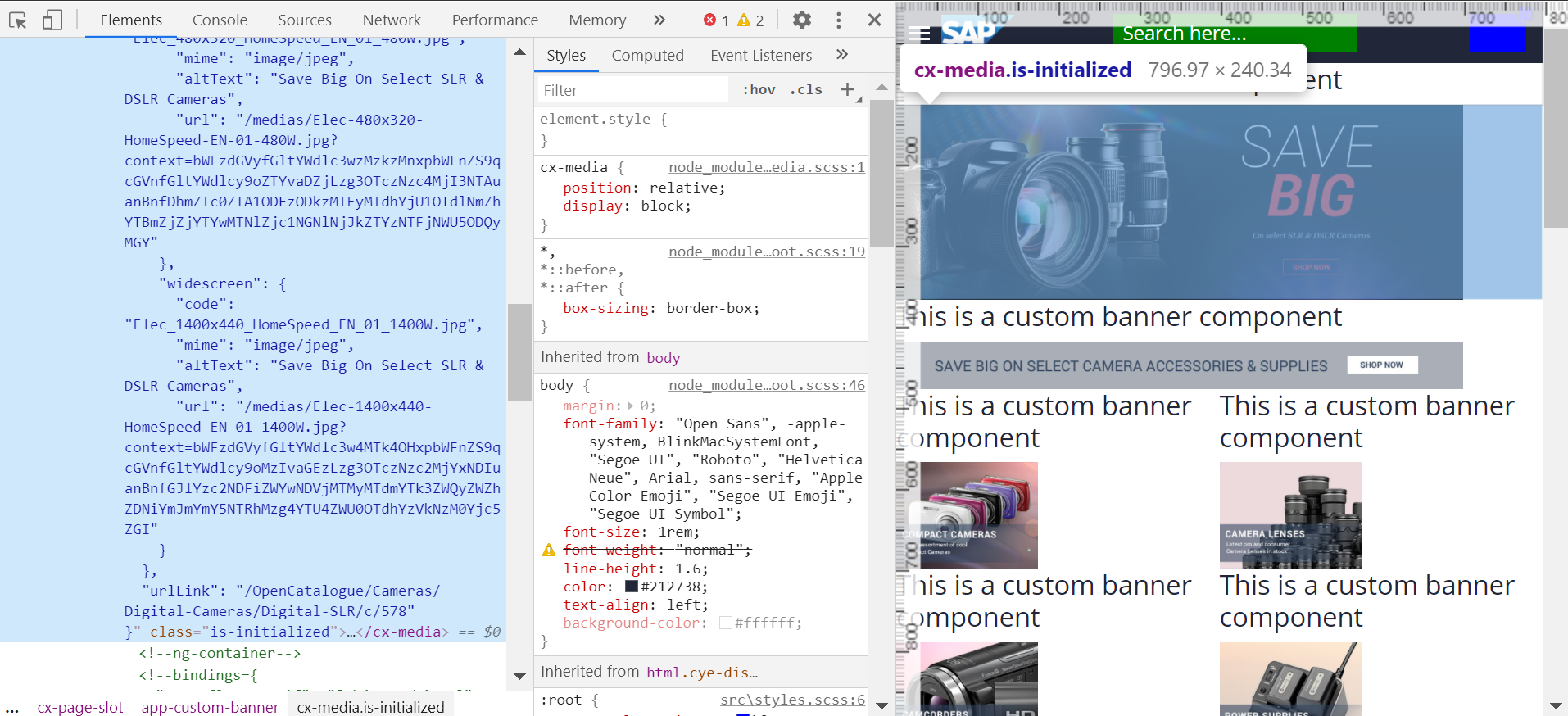Open DevTools settings gear
Viewport: 1568px width, 716px height.
[x=802, y=20]
